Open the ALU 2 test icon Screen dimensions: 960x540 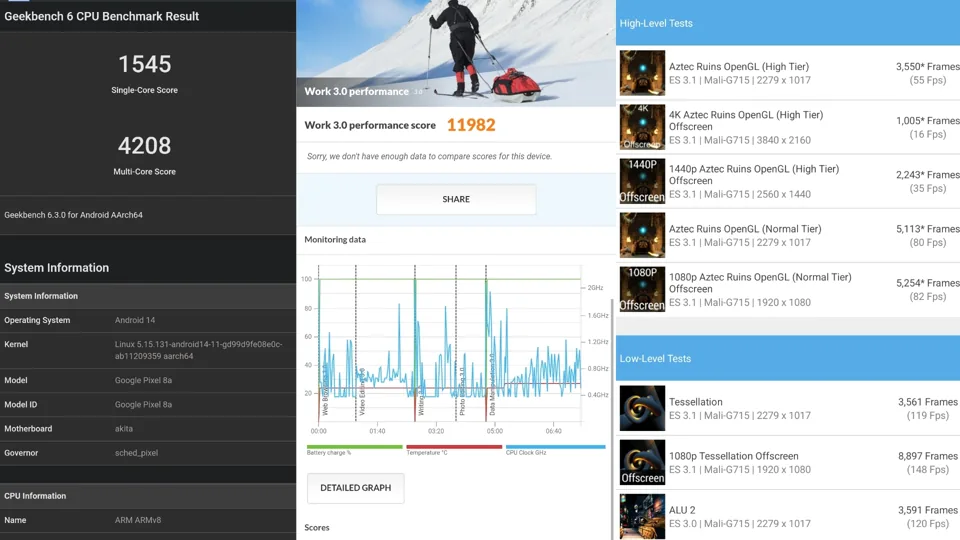tap(642, 515)
